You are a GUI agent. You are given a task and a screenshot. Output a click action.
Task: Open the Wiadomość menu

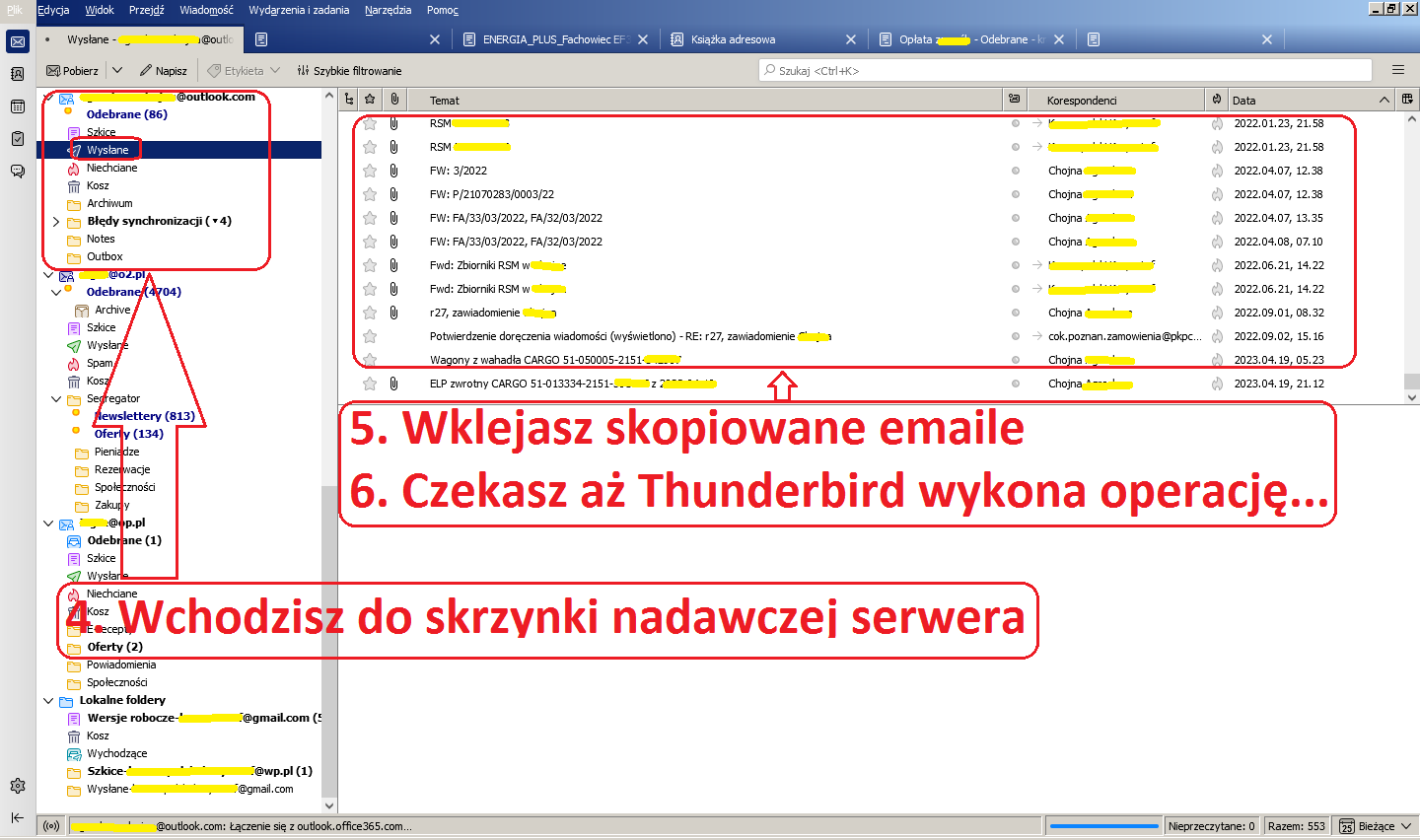click(206, 10)
